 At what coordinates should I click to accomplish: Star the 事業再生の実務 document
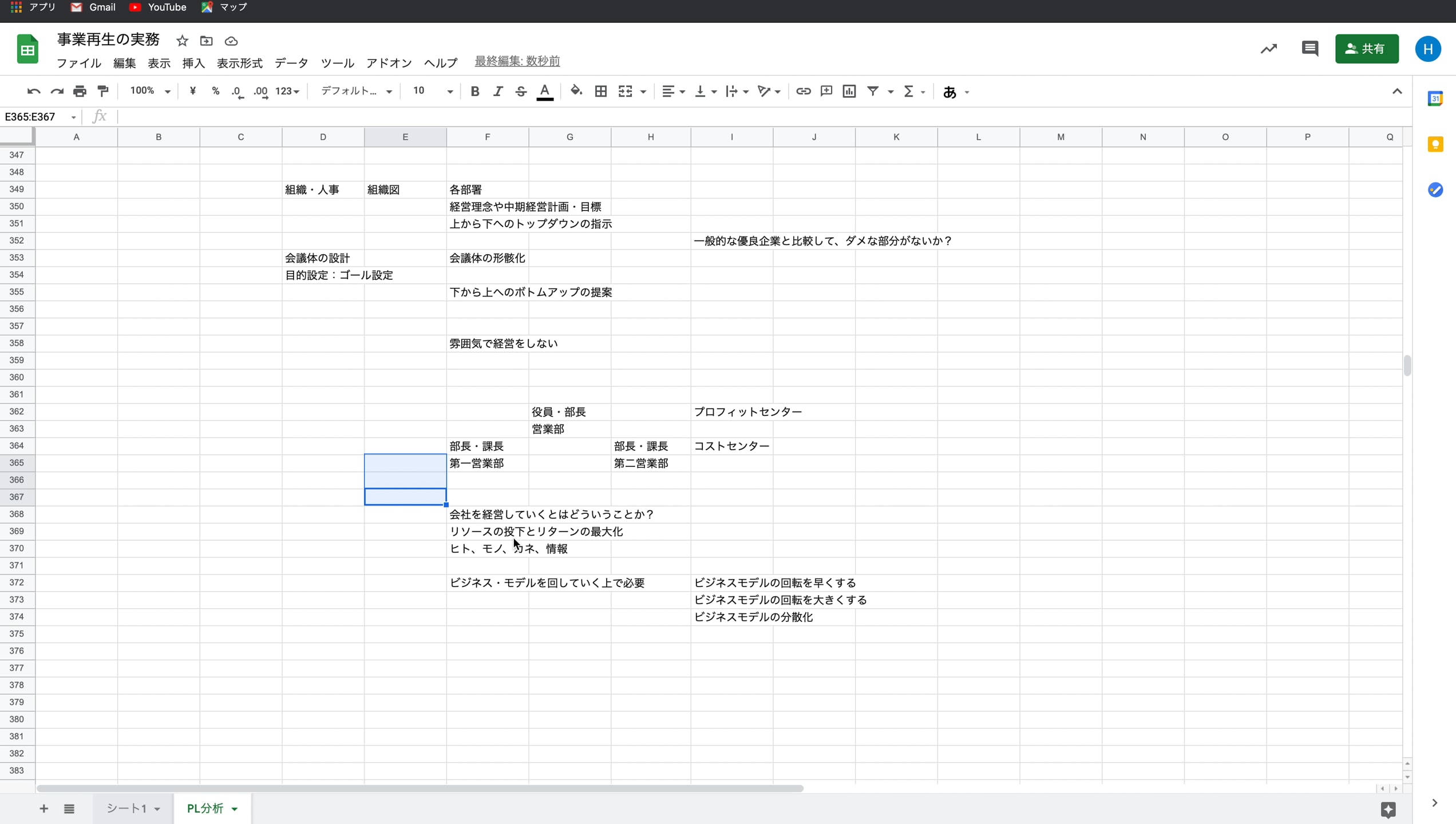182,41
